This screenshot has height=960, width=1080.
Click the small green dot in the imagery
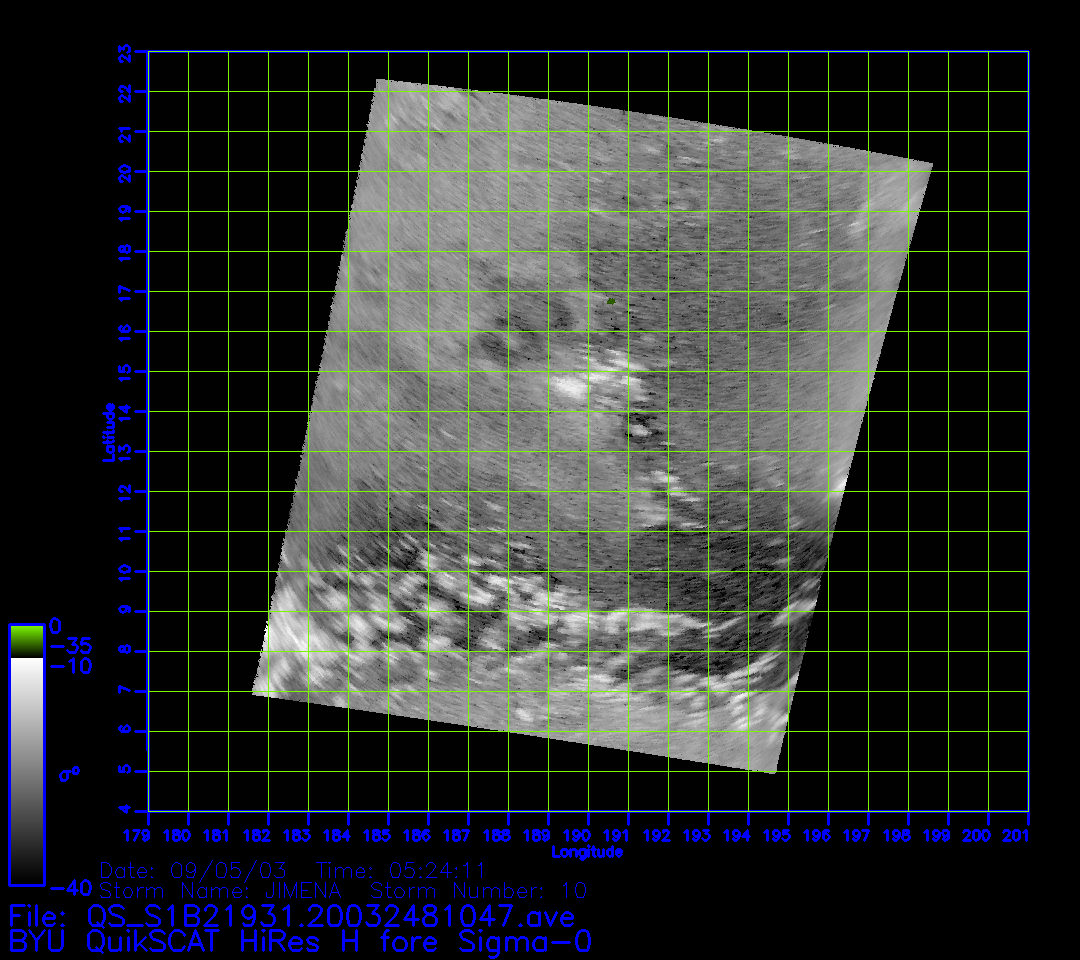coord(611,300)
